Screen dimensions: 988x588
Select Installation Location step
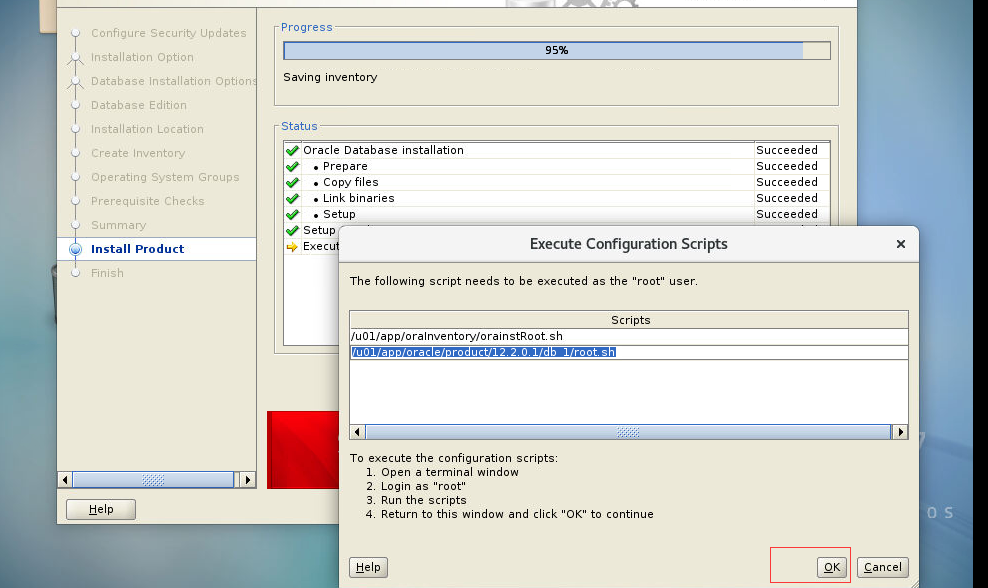[147, 129]
